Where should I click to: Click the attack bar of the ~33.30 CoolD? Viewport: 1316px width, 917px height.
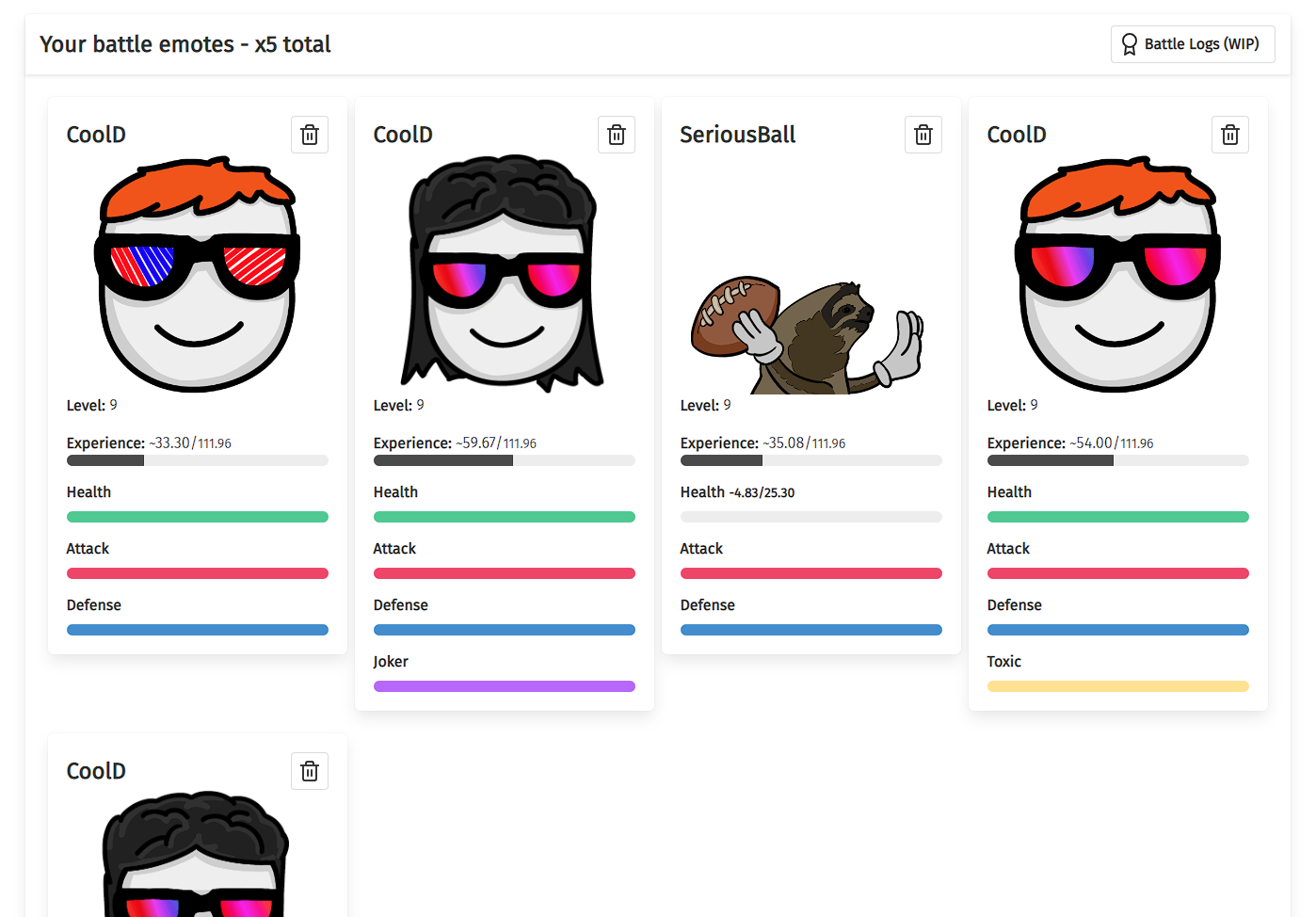coord(198,573)
